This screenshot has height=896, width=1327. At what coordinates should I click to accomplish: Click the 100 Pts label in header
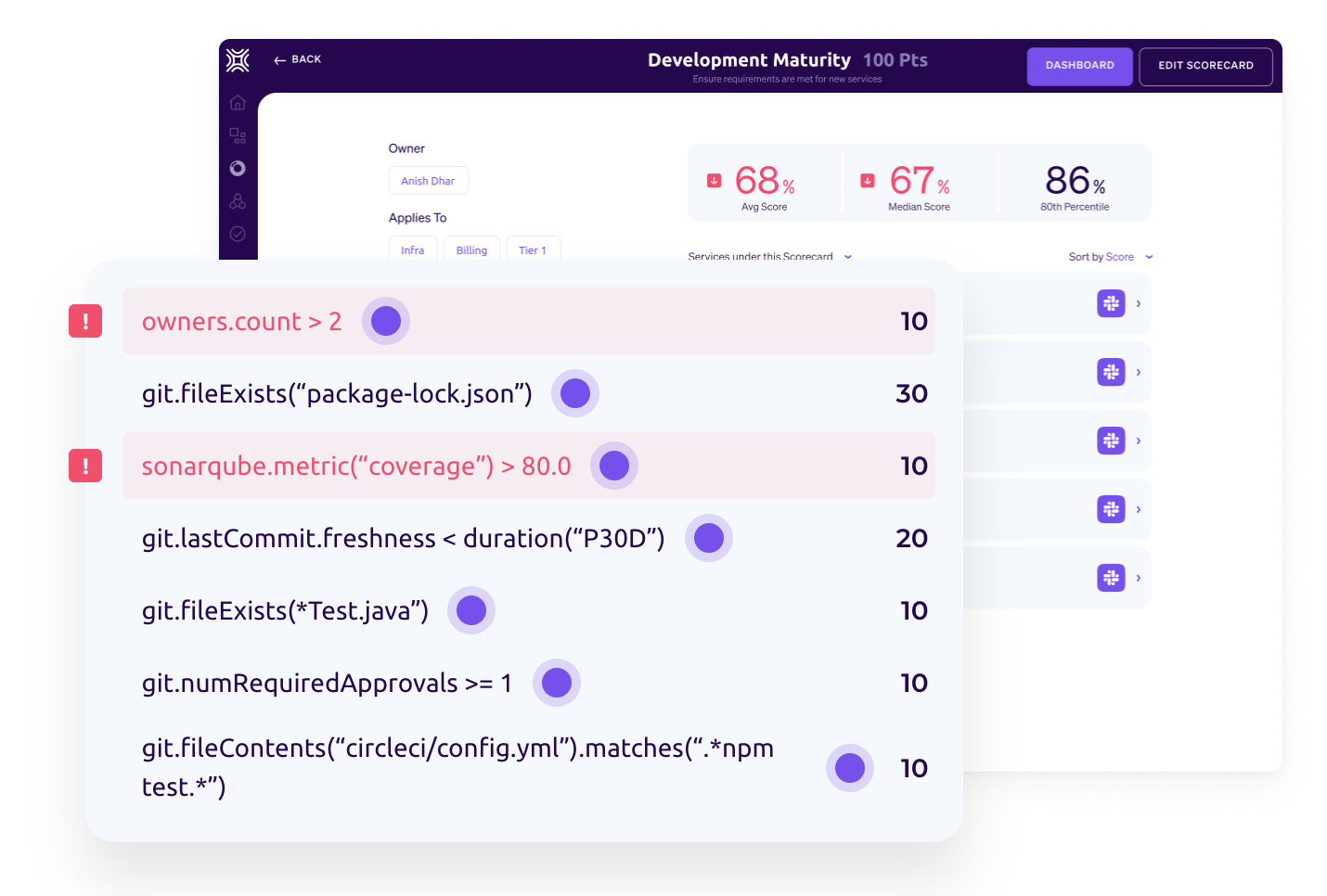(x=895, y=60)
